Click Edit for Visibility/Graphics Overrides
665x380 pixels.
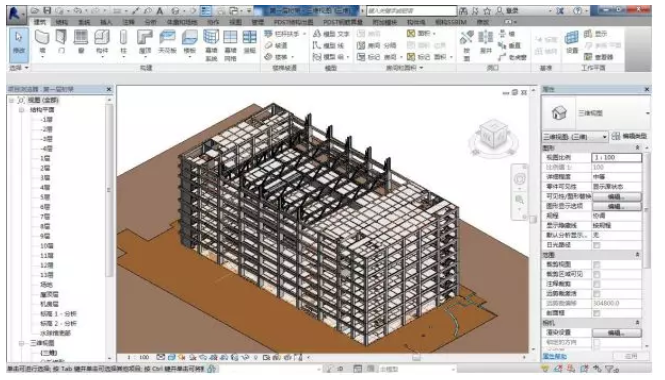(617, 196)
